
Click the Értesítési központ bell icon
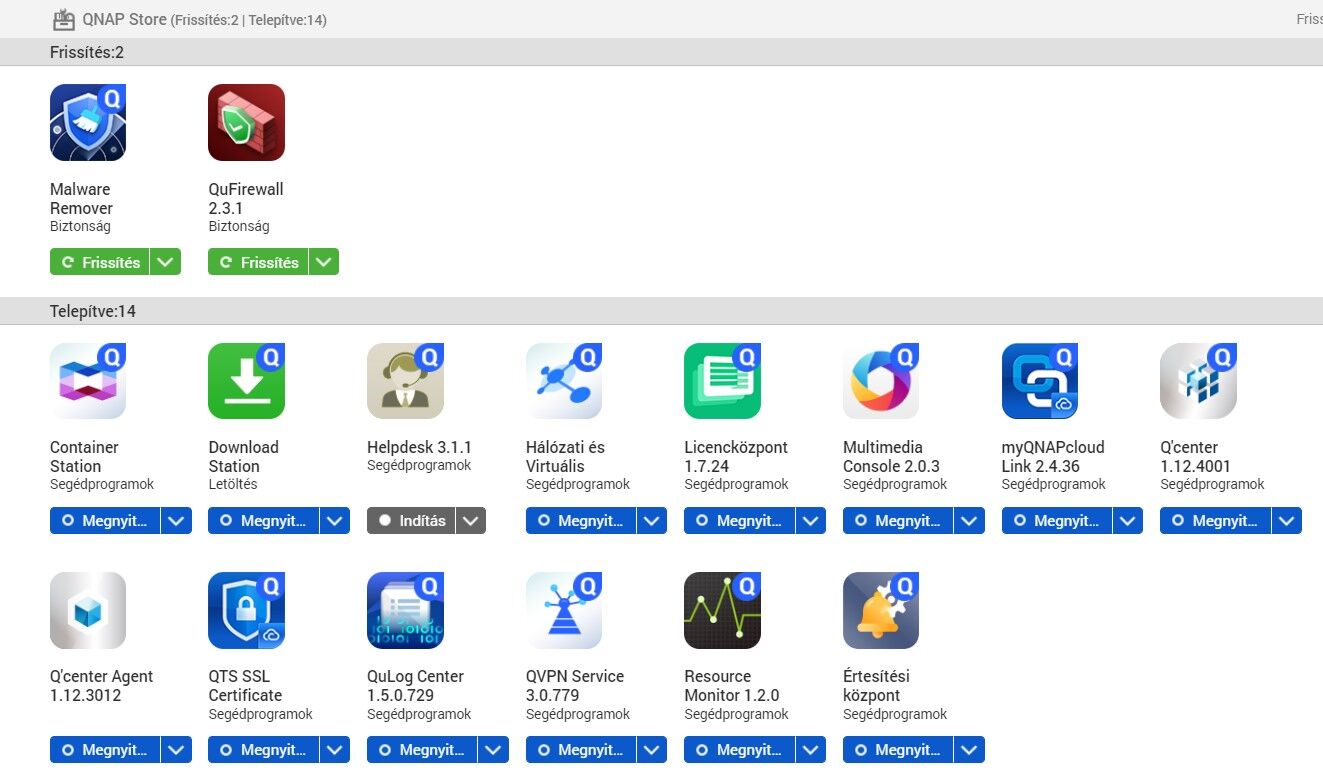click(881, 610)
